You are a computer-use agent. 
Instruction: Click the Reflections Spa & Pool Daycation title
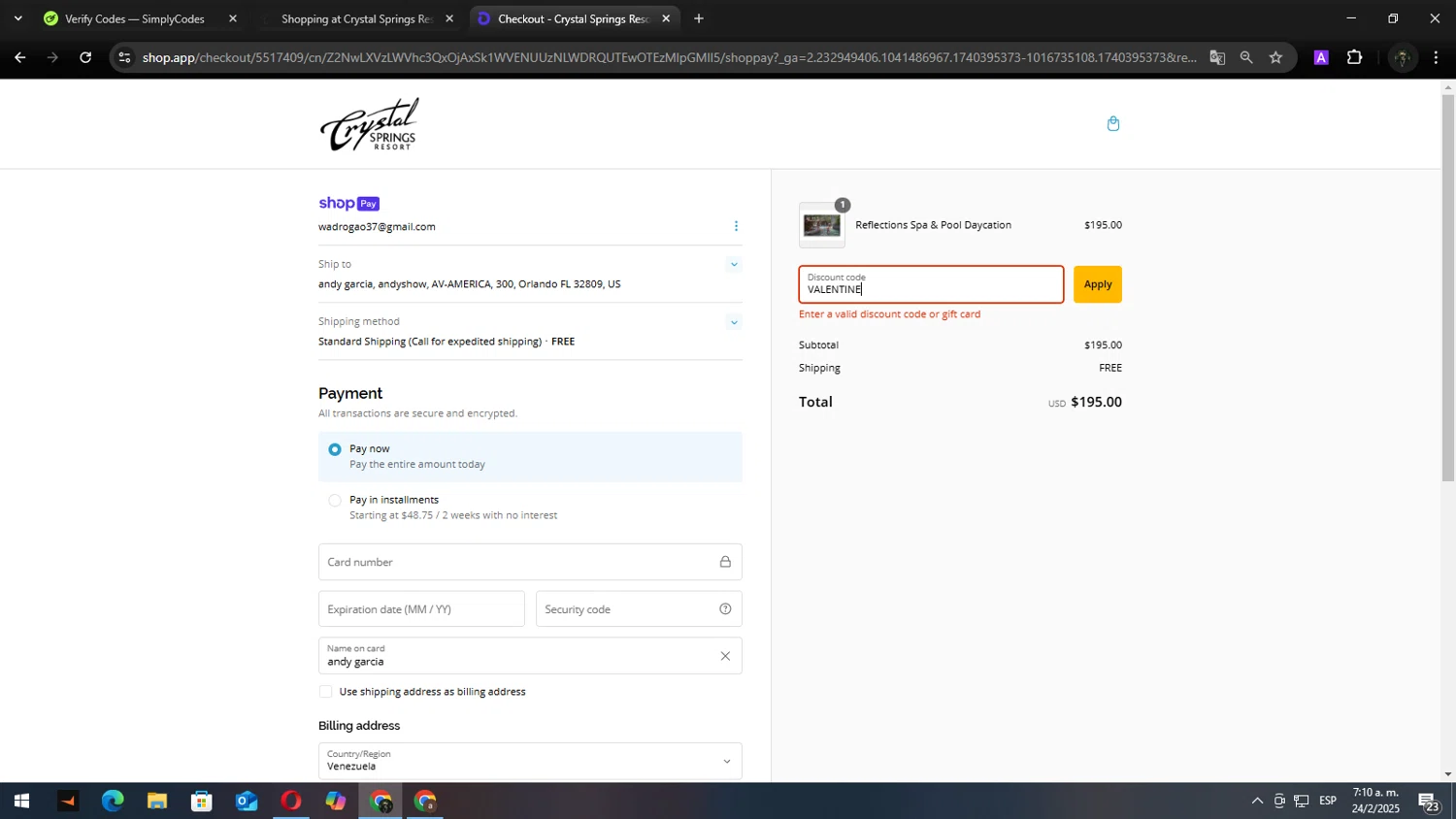pyautogui.click(x=933, y=225)
